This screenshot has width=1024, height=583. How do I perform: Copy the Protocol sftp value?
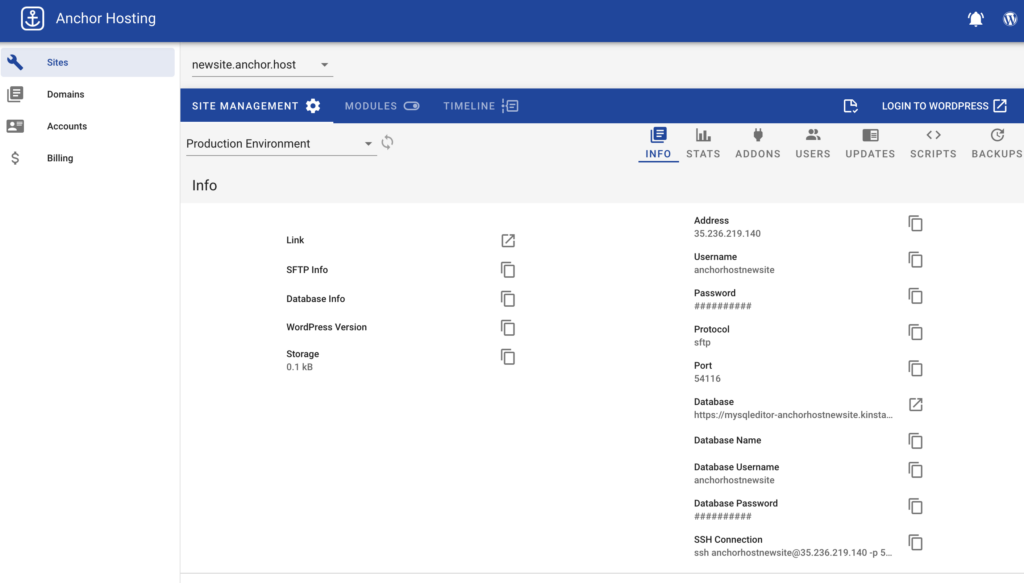point(916,332)
